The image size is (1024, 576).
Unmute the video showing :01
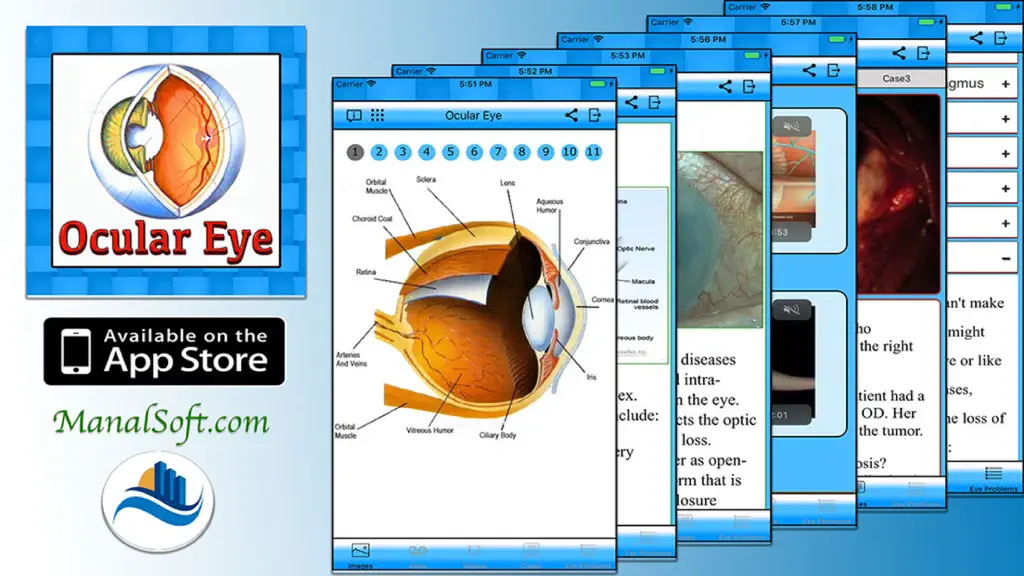[792, 310]
